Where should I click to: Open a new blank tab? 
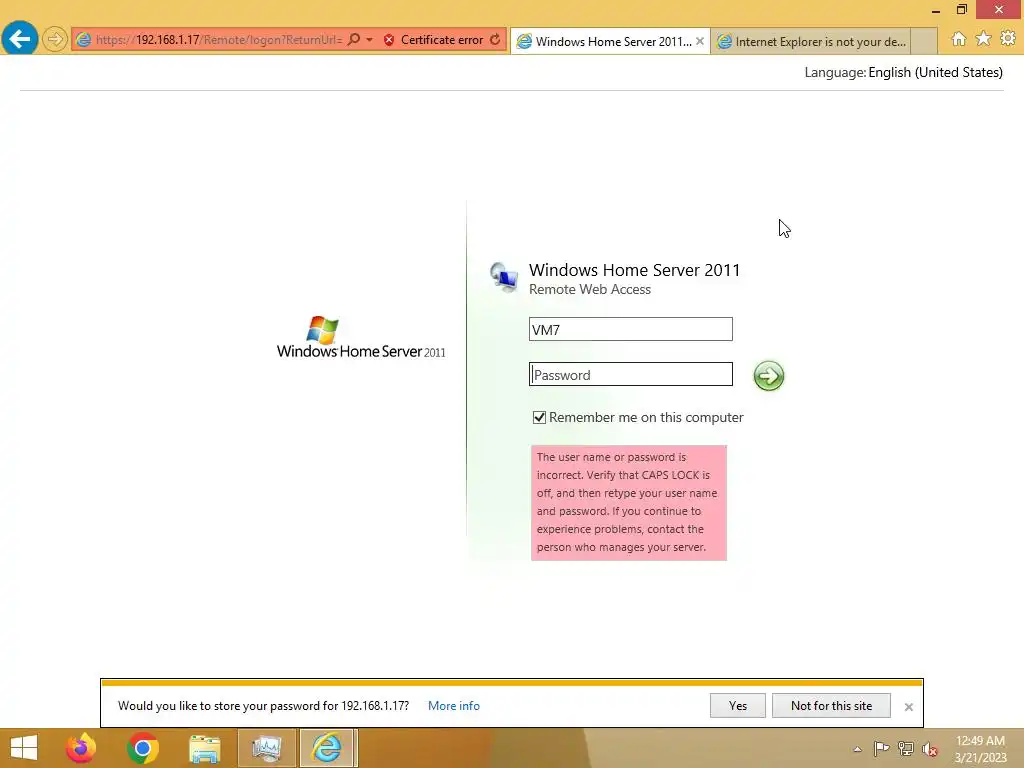coord(924,41)
